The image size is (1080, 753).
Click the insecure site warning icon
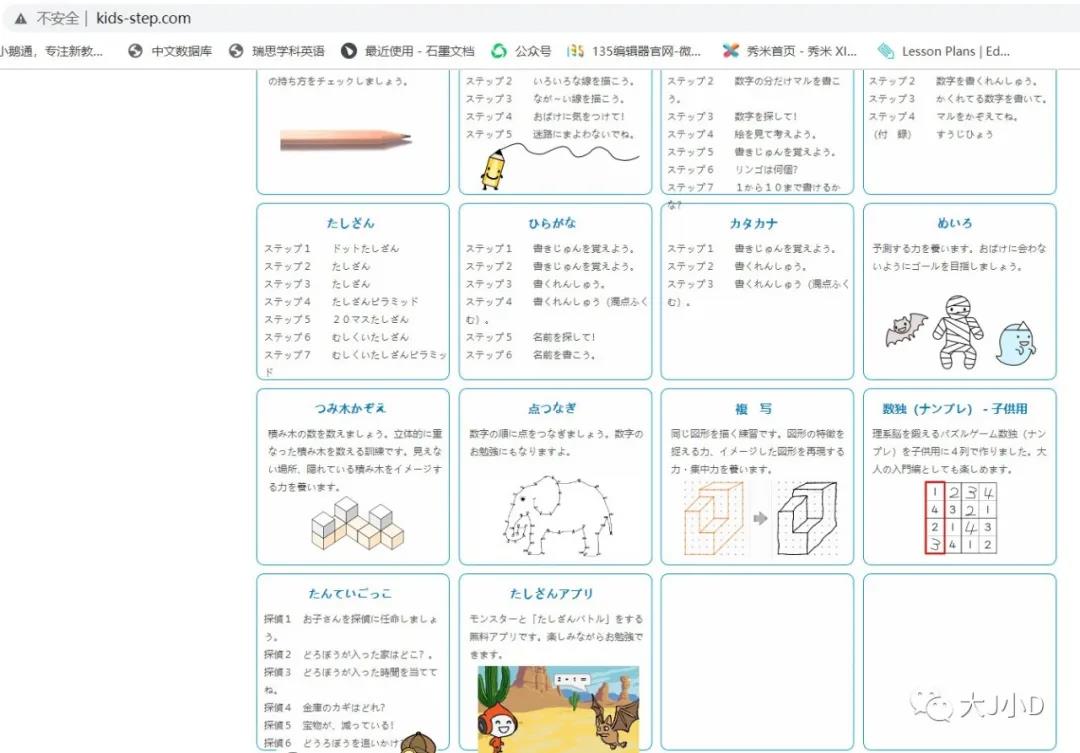tap(20, 18)
